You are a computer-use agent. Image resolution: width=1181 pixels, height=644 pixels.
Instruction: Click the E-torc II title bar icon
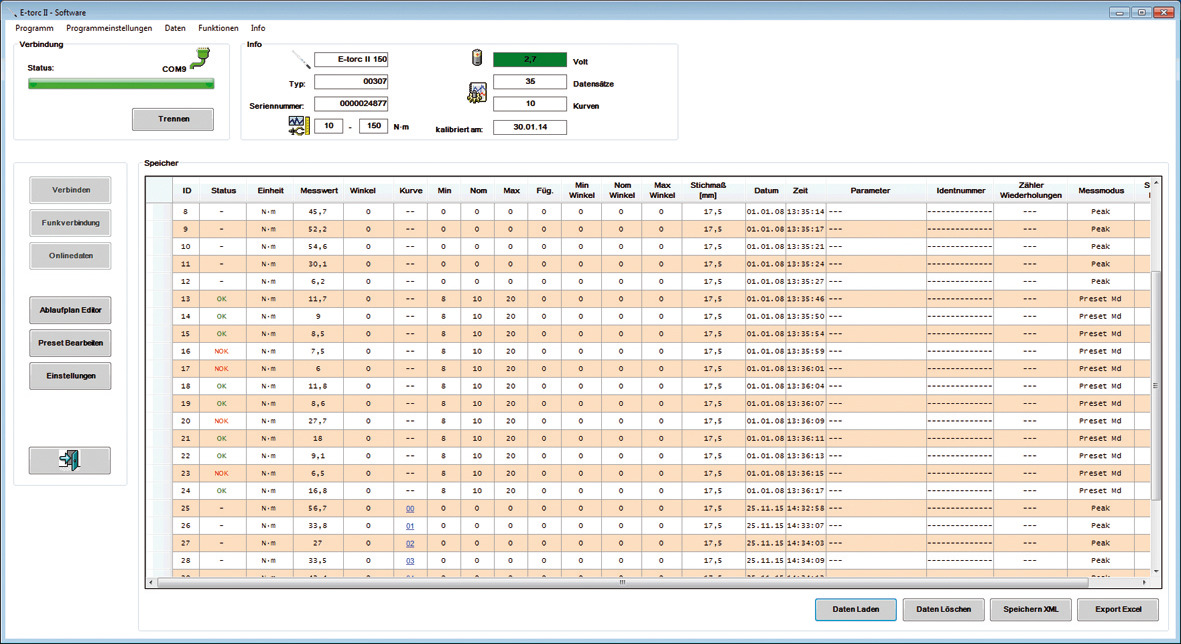click(x=10, y=11)
